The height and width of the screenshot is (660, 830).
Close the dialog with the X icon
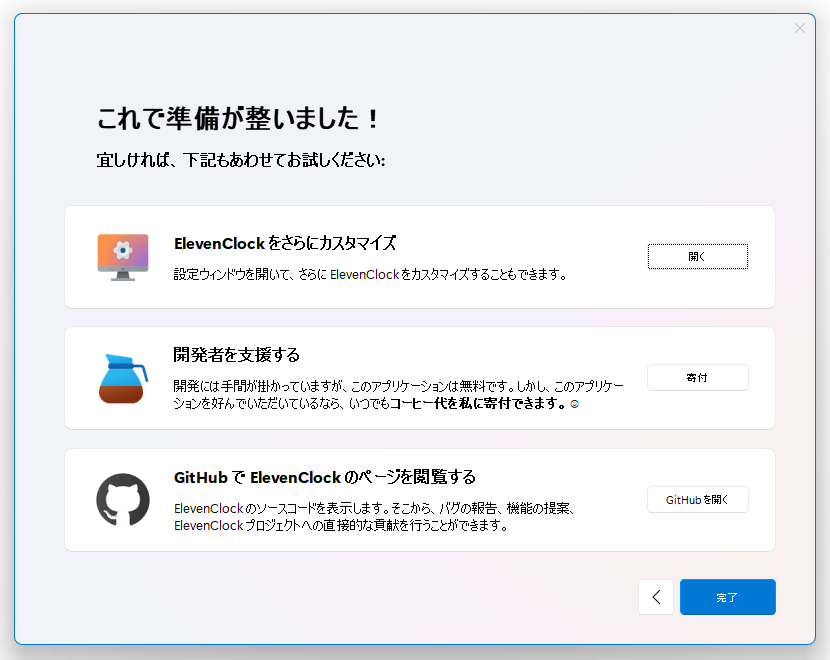(800, 28)
